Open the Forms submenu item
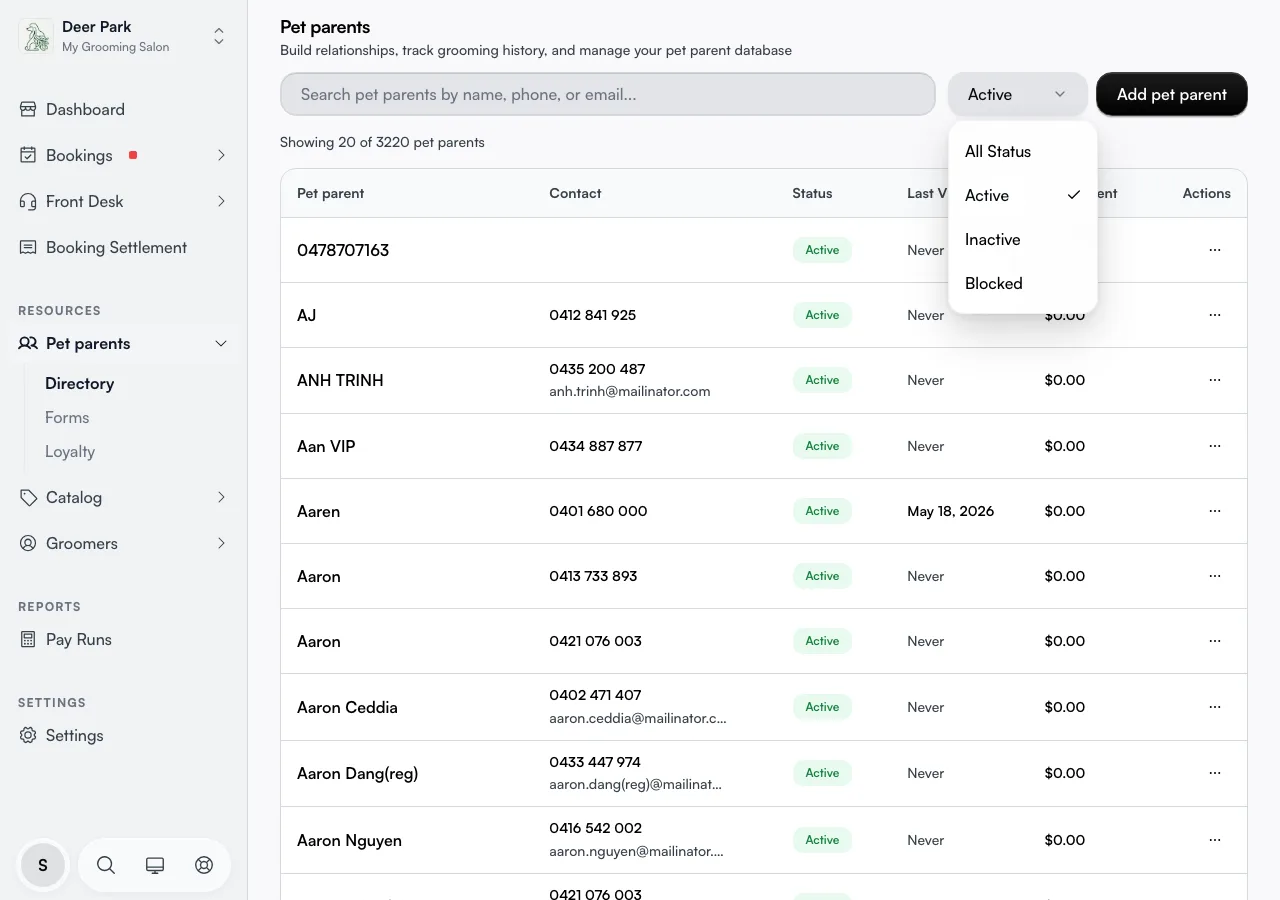The image size is (1280, 900). click(67, 417)
